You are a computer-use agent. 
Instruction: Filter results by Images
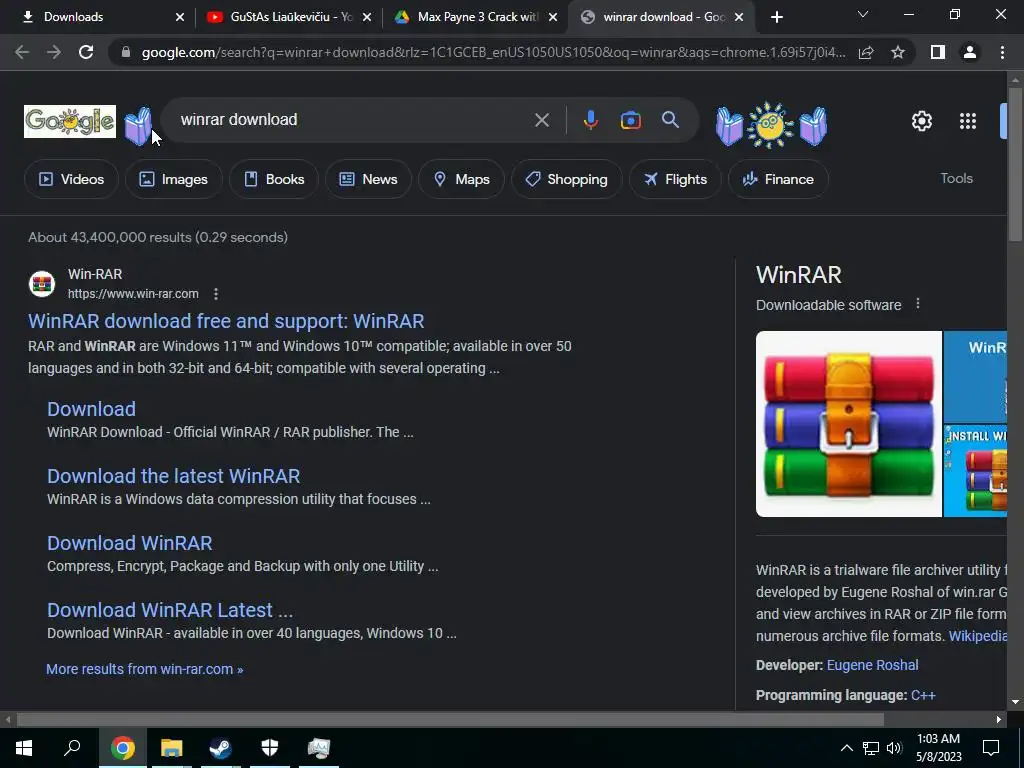[x=174, y=179]
